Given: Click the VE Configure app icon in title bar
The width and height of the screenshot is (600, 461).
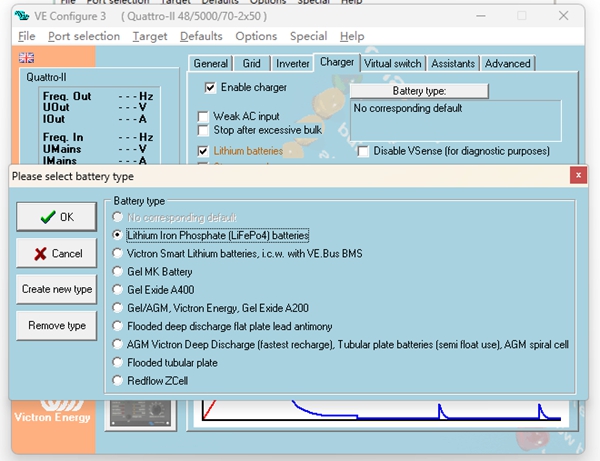Looking at the screenshot, I should click(x=22, y=16).
